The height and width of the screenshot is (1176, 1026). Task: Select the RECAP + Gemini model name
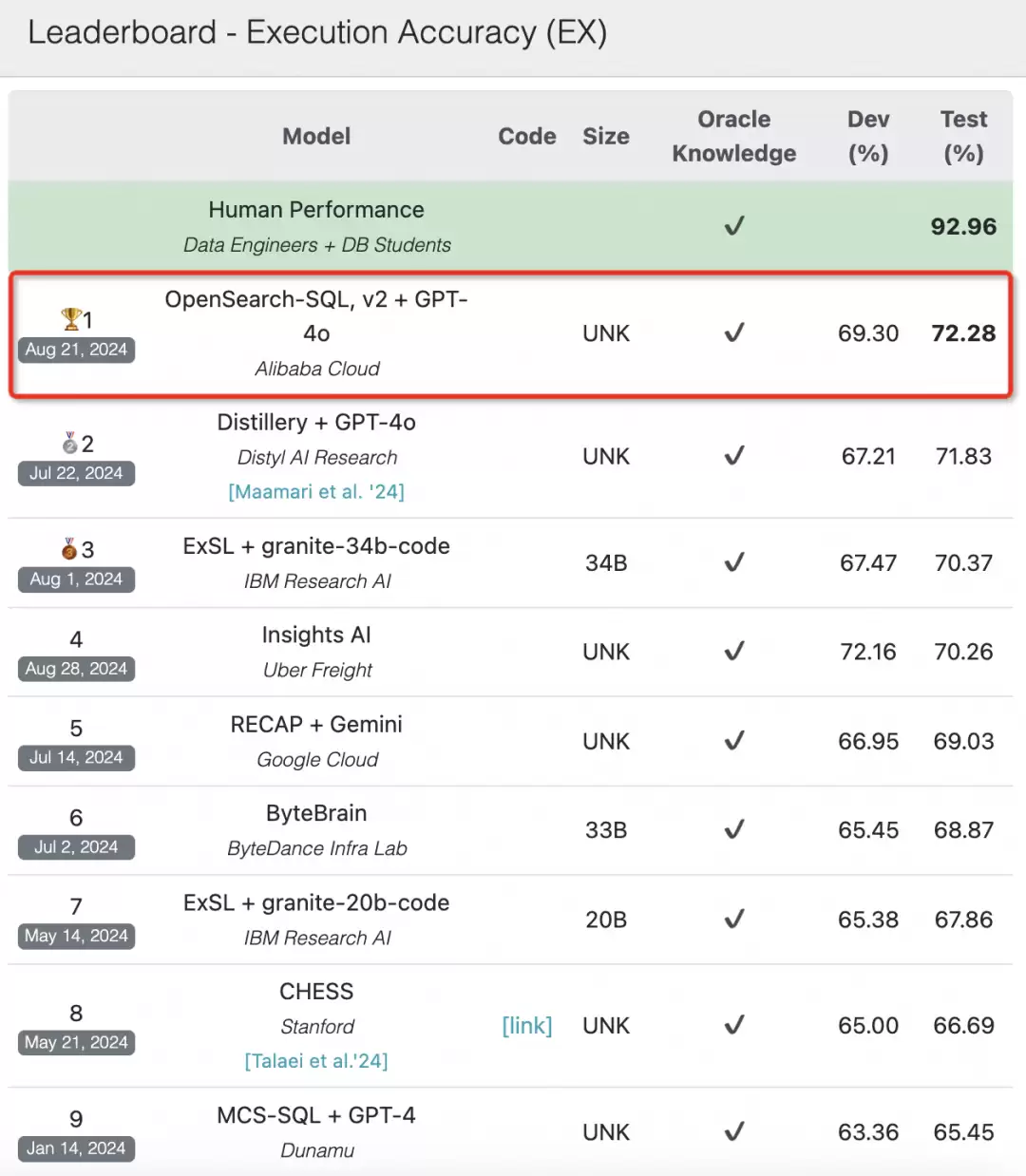pyautogui.click(x=316, y=724)
